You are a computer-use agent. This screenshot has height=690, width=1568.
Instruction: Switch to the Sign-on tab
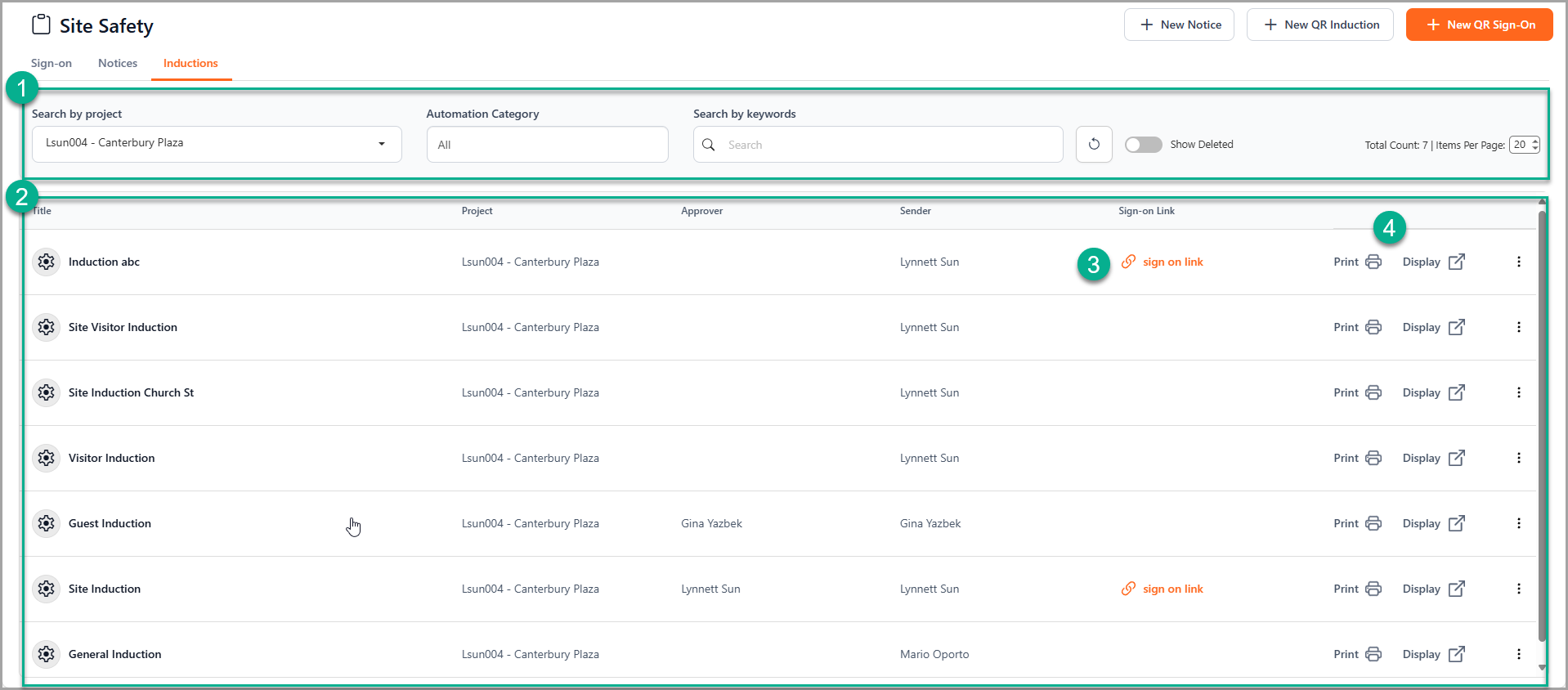(52, 63)
